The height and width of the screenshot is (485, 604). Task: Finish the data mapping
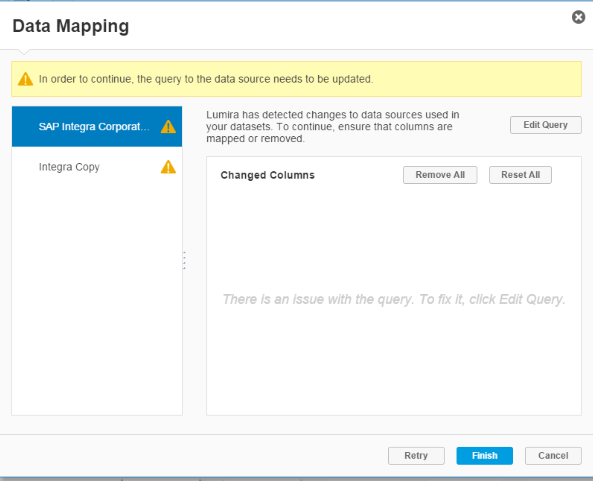485,456
